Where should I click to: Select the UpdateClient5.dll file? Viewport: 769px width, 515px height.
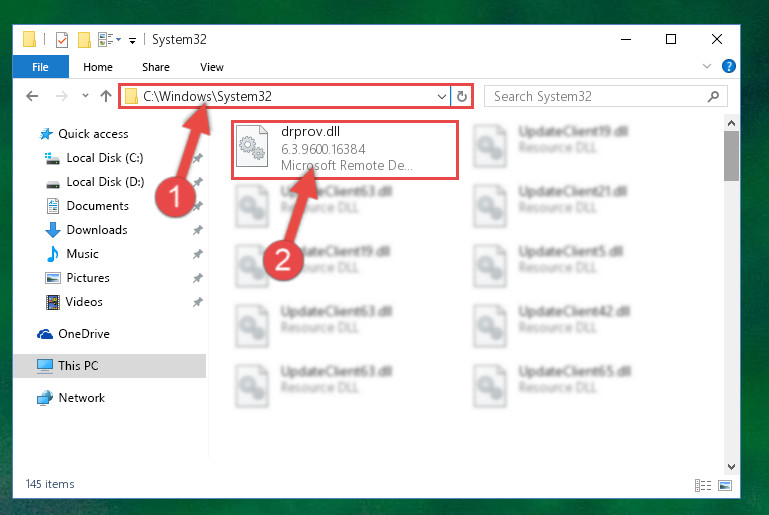[570, 251]
